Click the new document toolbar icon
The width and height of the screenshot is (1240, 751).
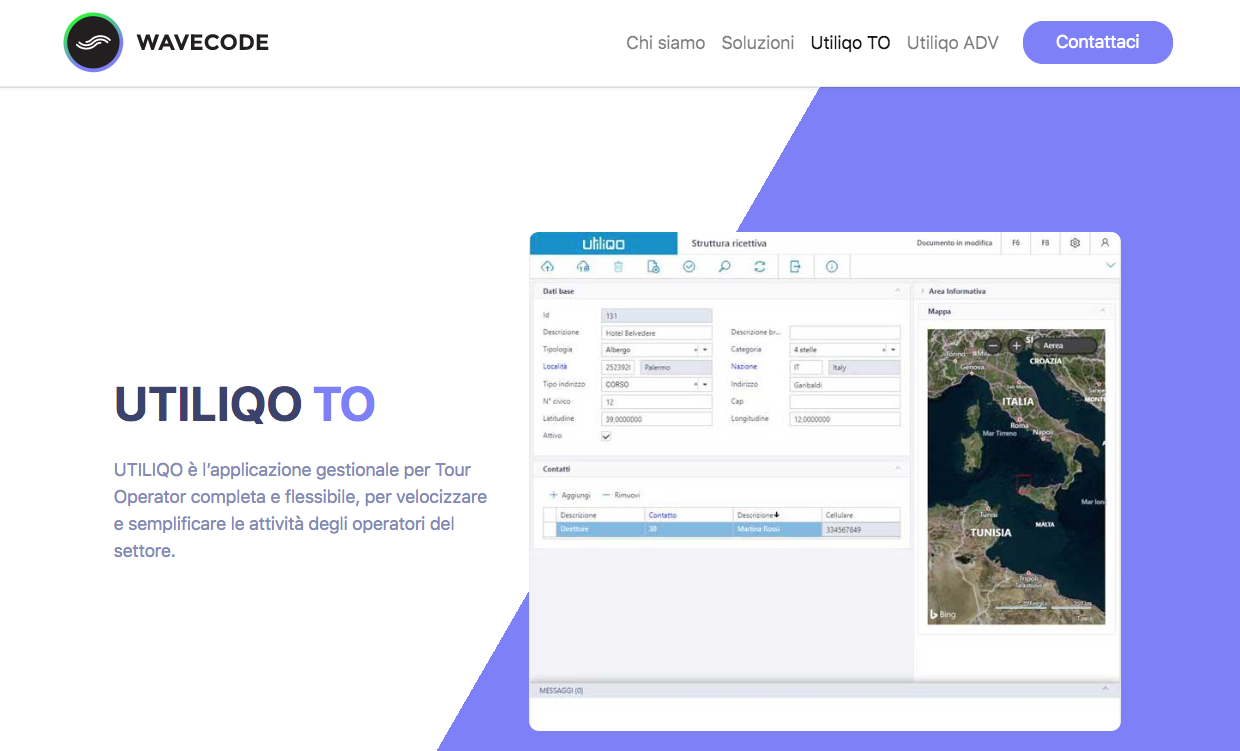653,266
